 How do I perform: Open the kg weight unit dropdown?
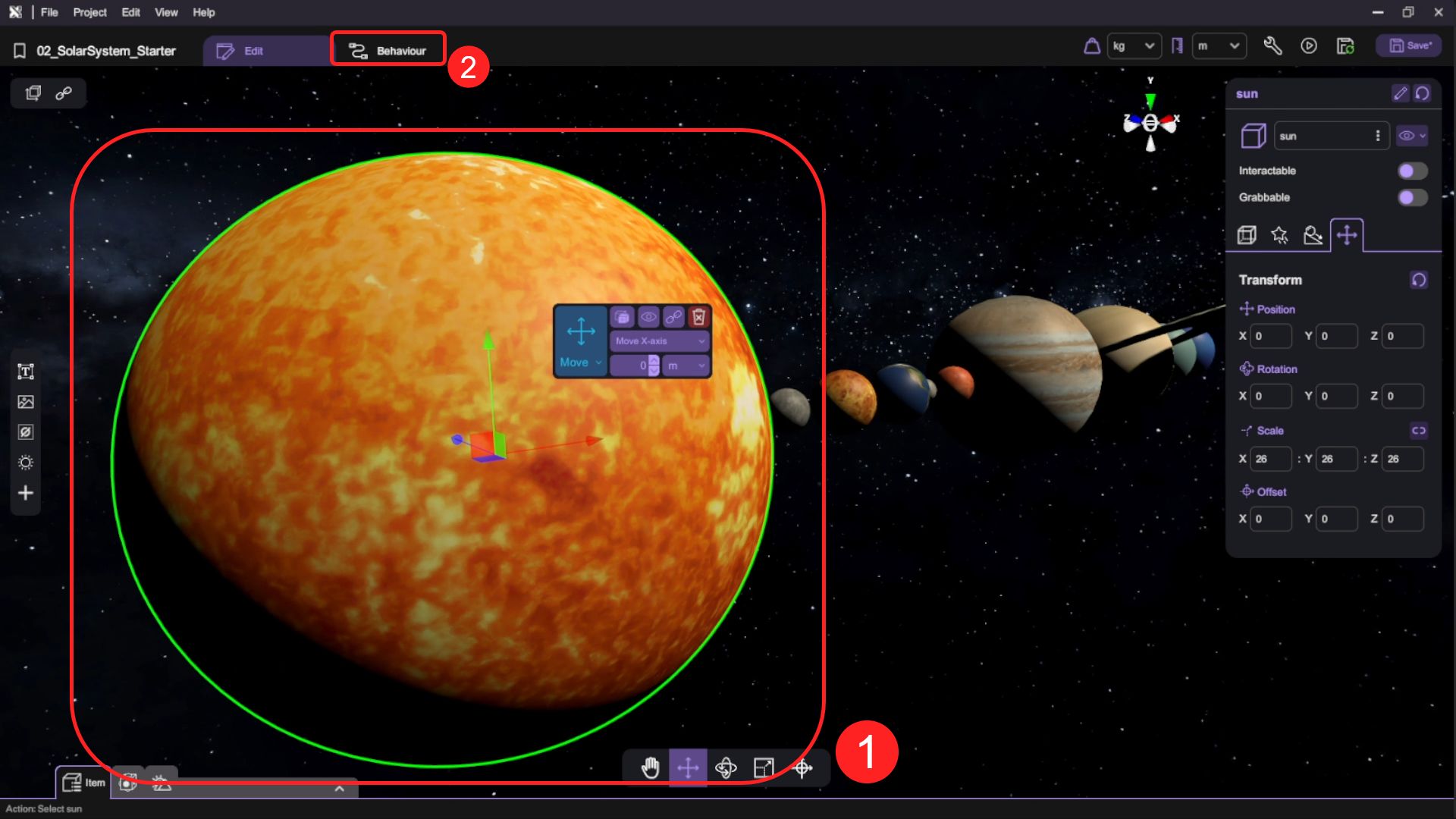[x=1133, y=46]
